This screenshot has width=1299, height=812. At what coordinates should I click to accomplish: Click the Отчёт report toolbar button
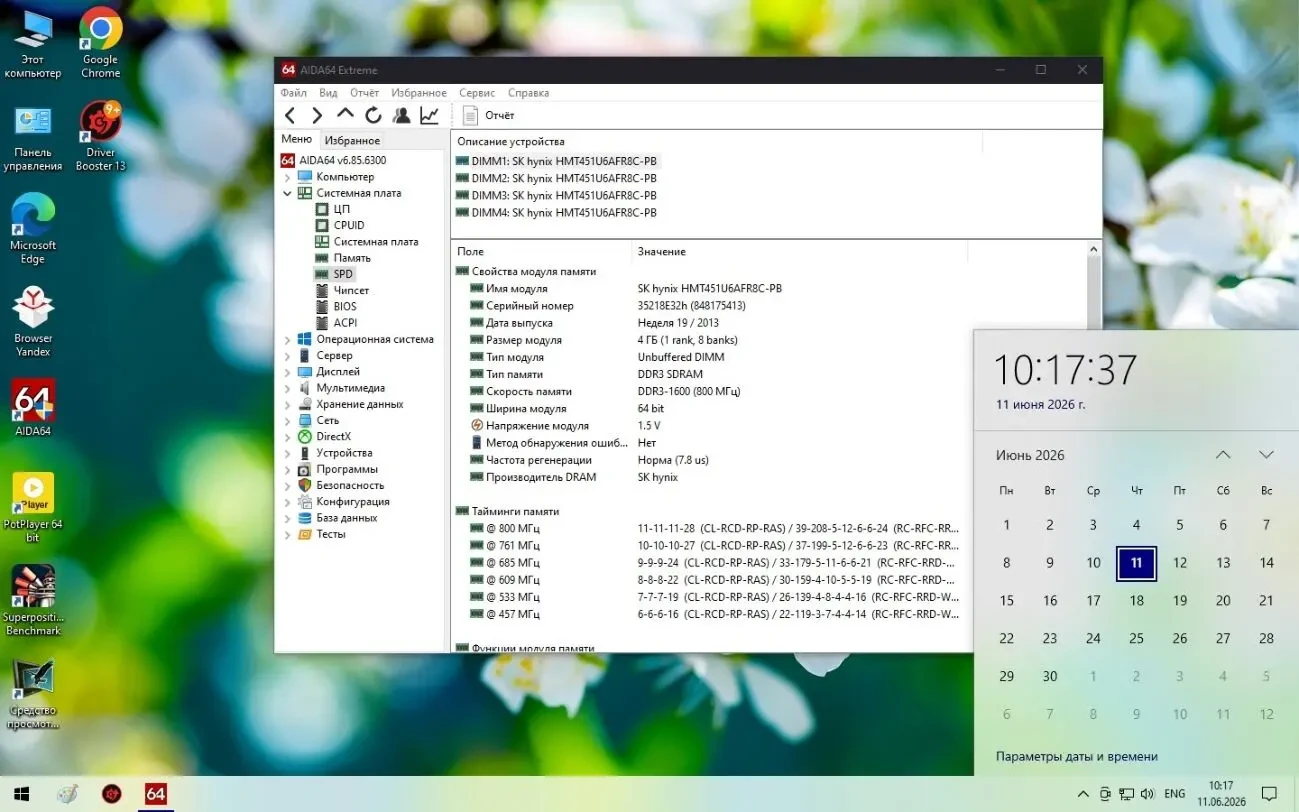(488, 115)
